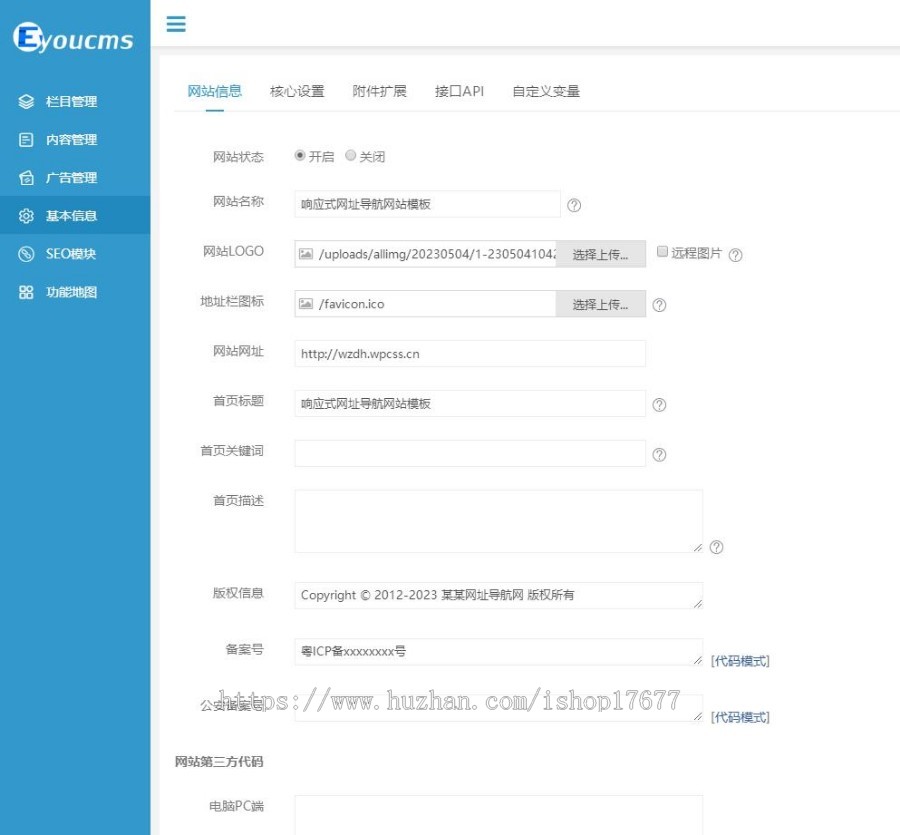Select the 关闭 radio button
The height and width of the screenshot is (835, 900).
click(x=350, y=156)
